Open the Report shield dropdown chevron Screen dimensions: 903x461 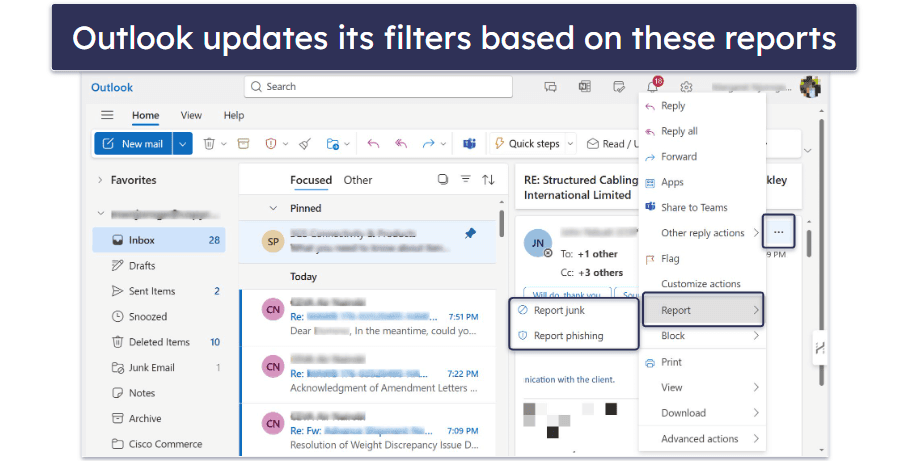point(285,143)
